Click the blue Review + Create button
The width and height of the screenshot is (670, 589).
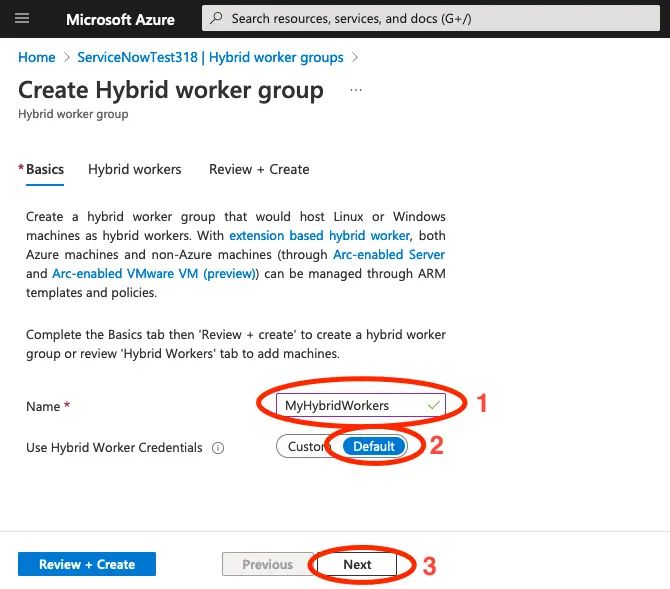87,564
